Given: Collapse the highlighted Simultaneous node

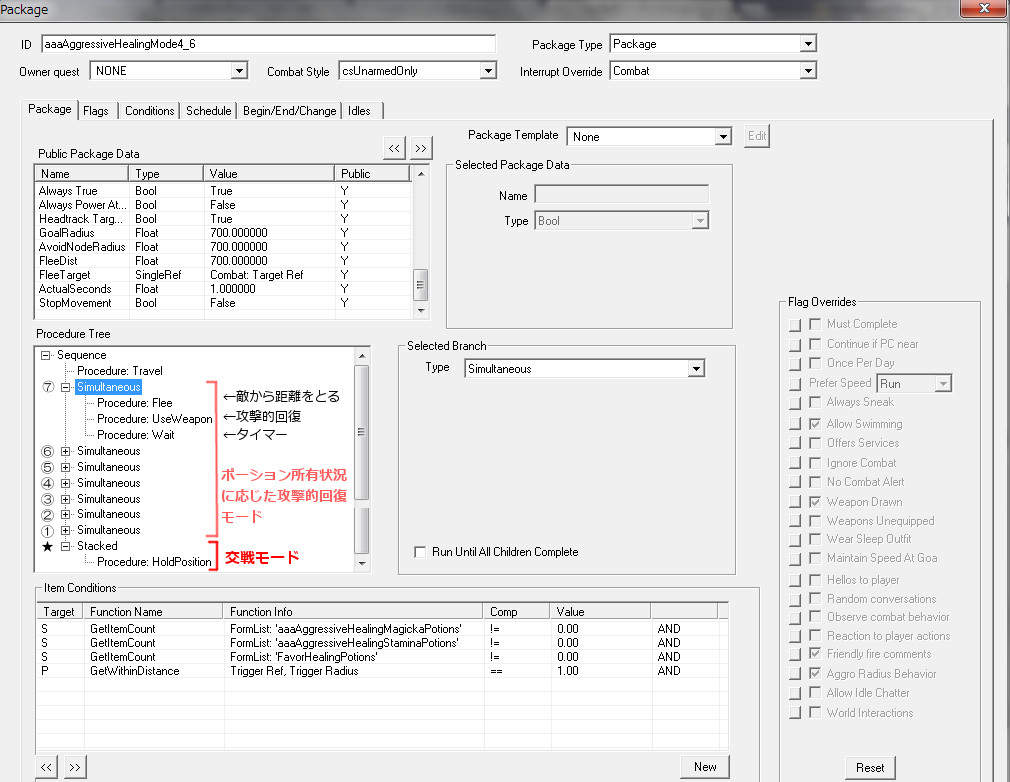Looking at the screenshot, I should 65,387.
